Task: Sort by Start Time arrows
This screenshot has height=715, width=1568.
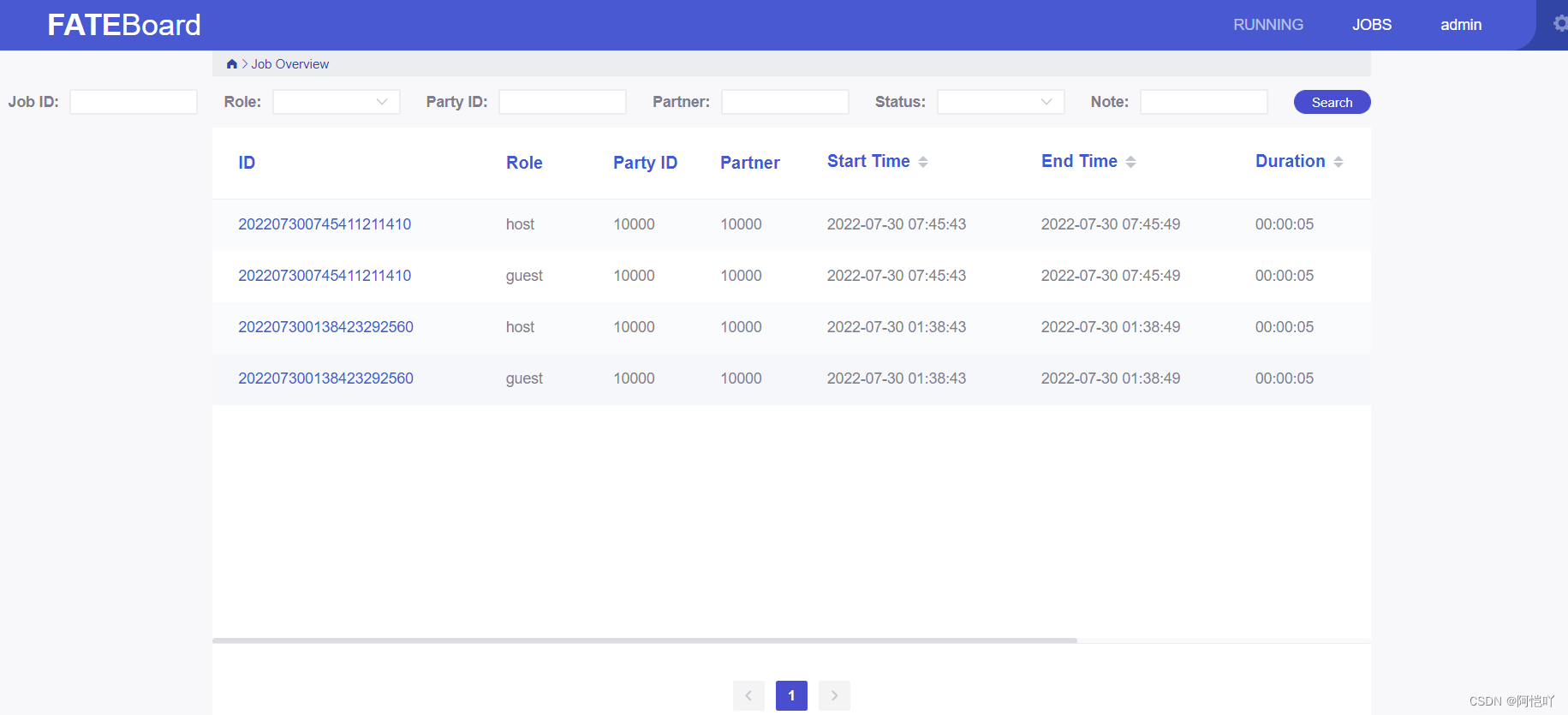Action: coord(923,162)
